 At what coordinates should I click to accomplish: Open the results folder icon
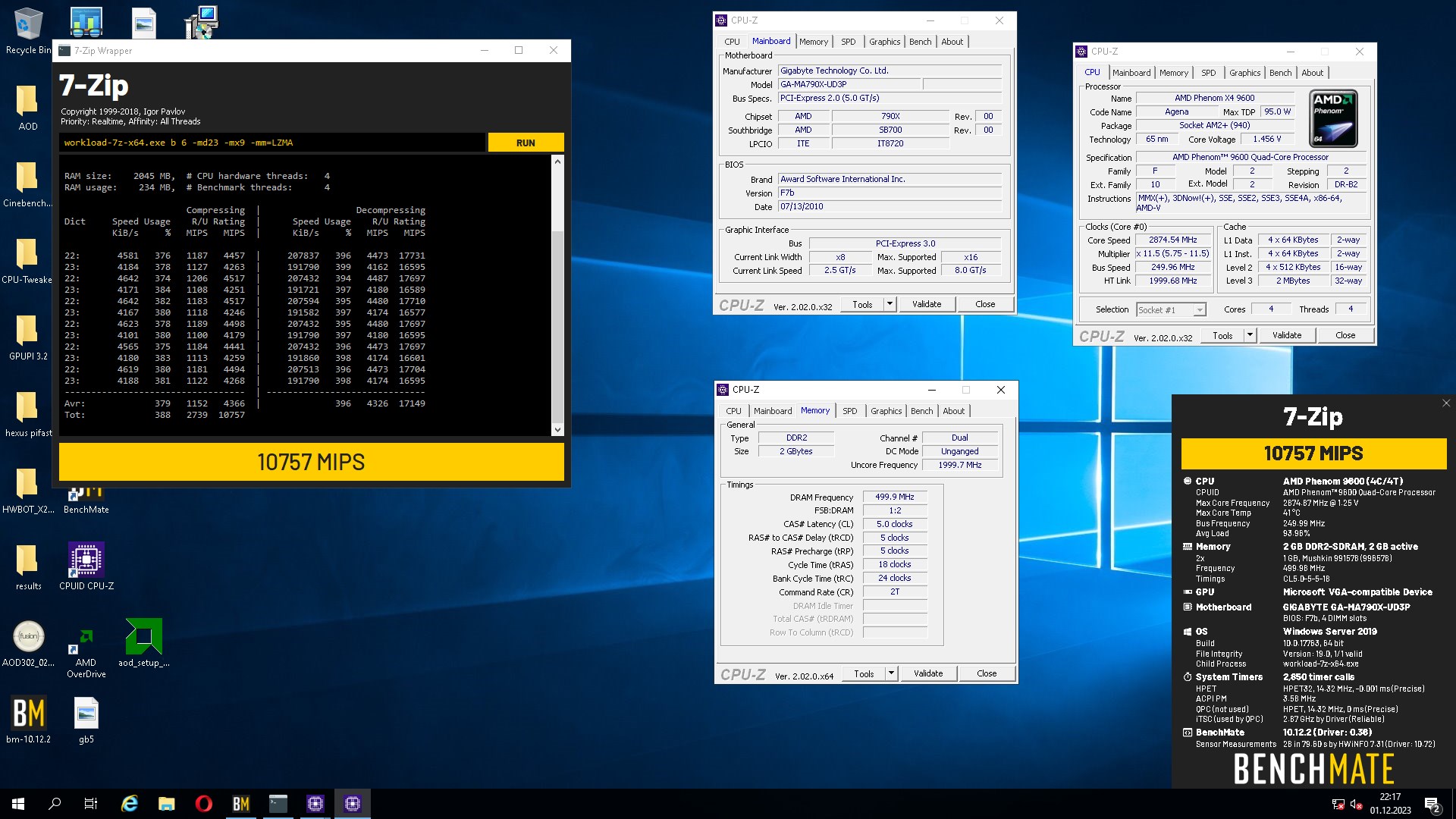click(28, 567)
